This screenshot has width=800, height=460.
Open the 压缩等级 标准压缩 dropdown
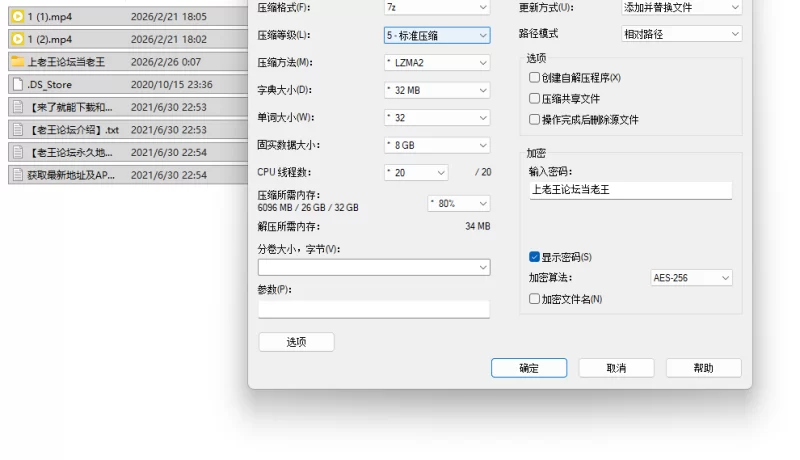pos(437,35)
